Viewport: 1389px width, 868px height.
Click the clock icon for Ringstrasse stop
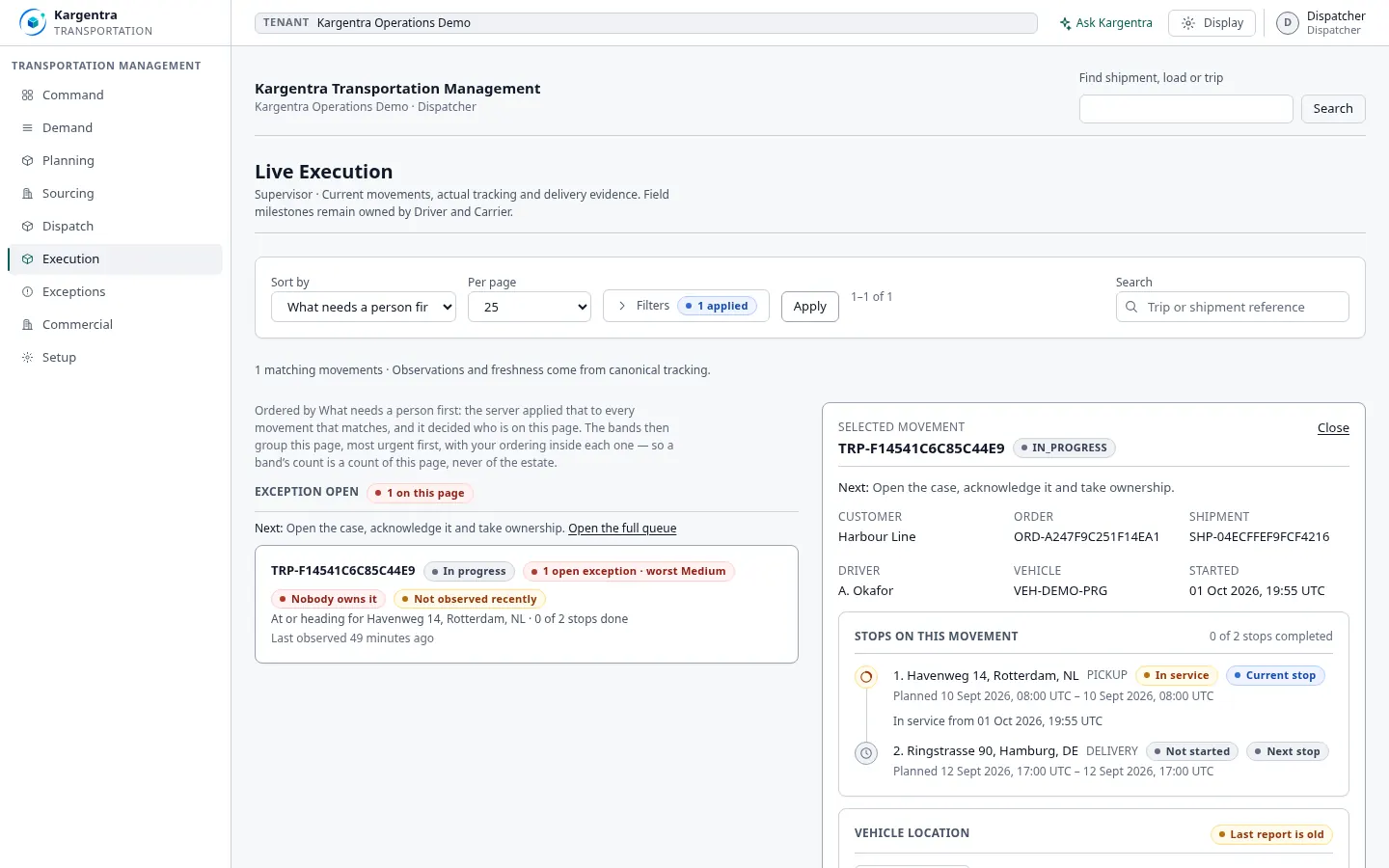(866, 752)
